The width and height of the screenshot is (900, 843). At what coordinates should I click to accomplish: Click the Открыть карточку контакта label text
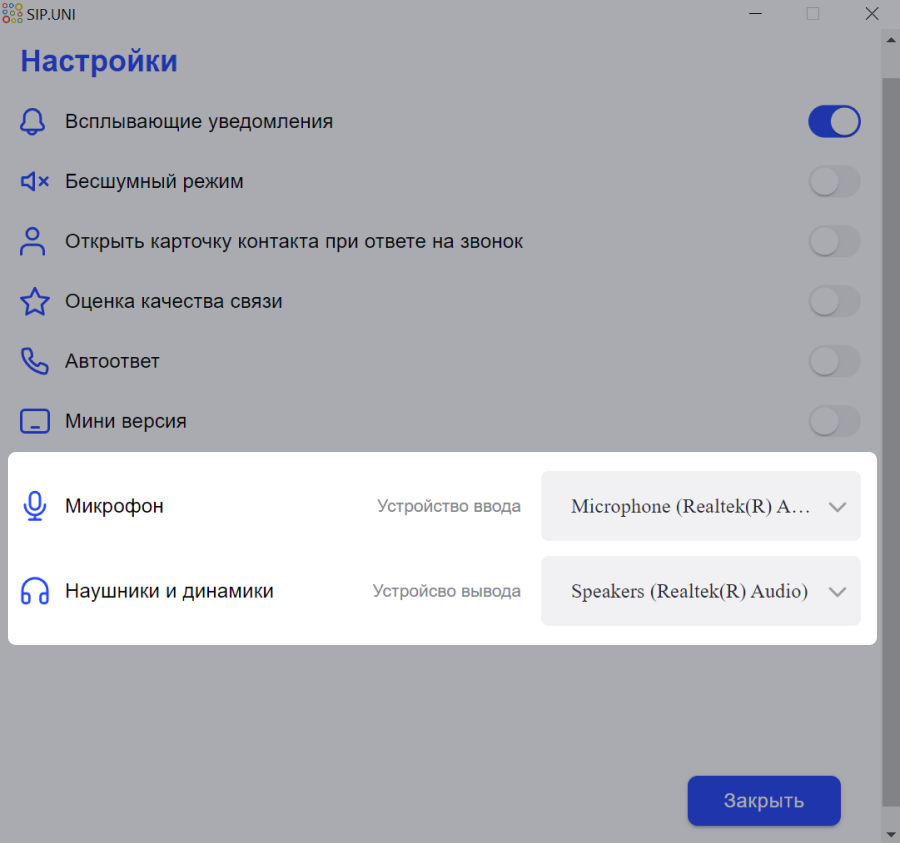[294, 241]
